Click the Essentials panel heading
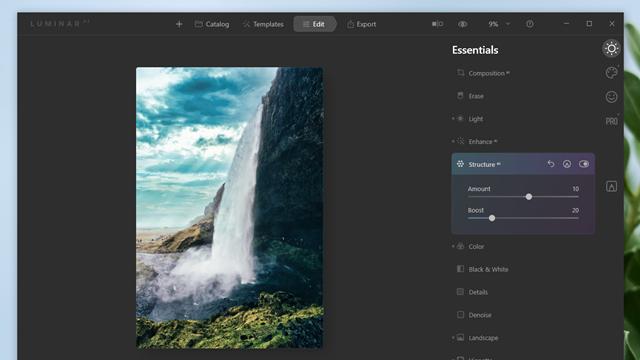This screenshot has width=640, height=360. [x=475, y=50]
